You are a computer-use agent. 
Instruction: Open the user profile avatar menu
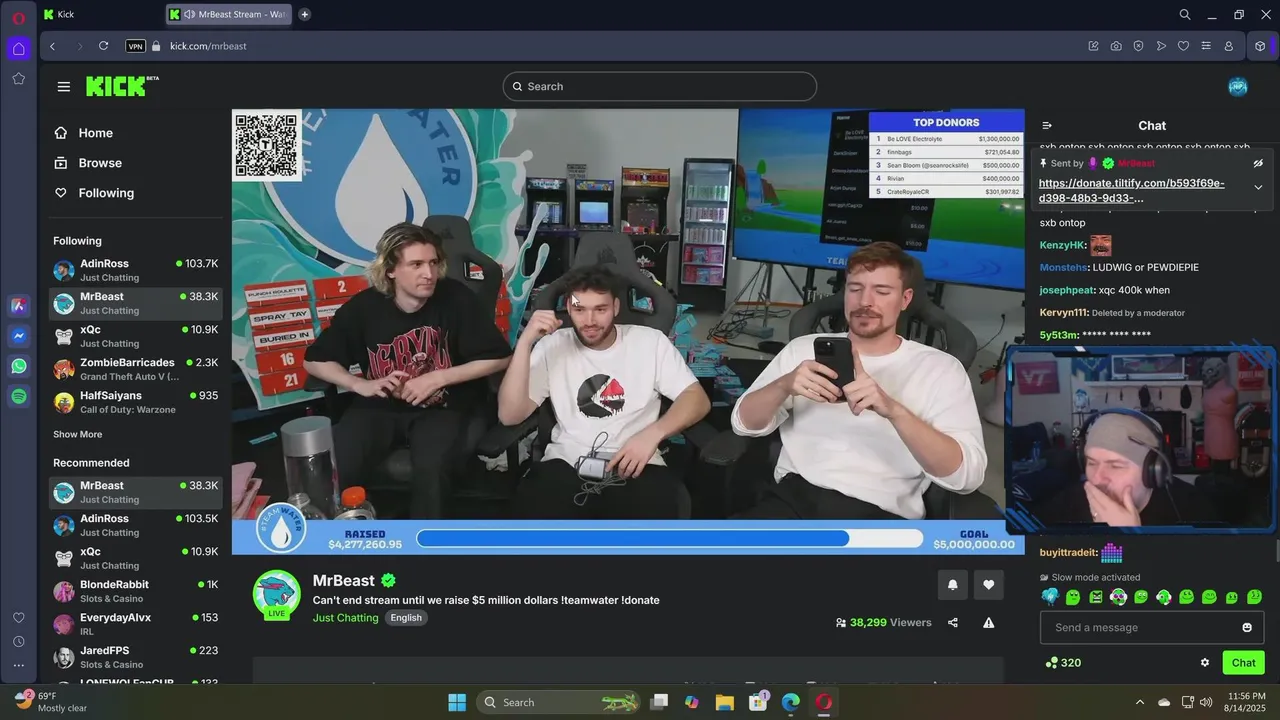coord(1238,87)
